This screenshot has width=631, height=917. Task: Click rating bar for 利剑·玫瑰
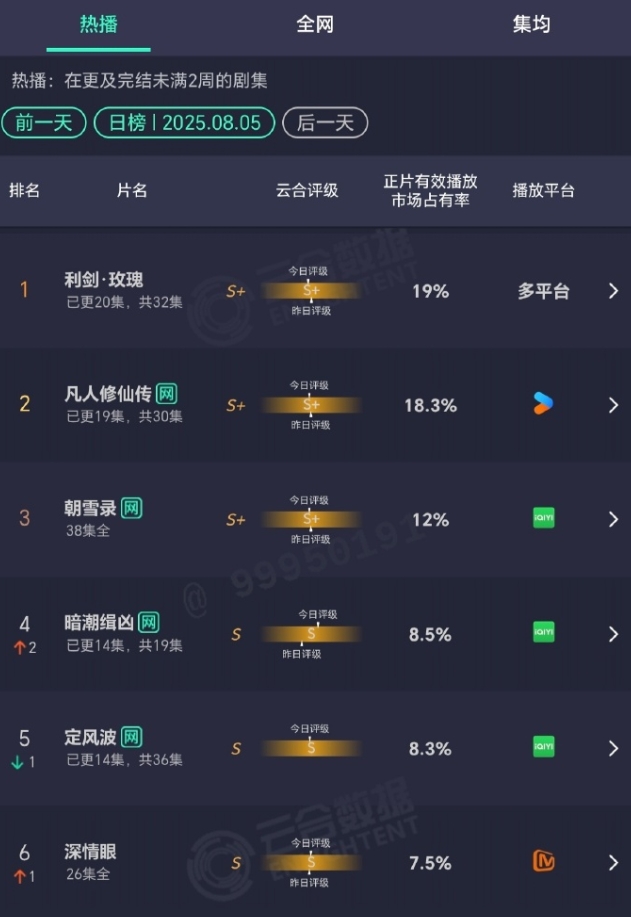pos(311,291)
